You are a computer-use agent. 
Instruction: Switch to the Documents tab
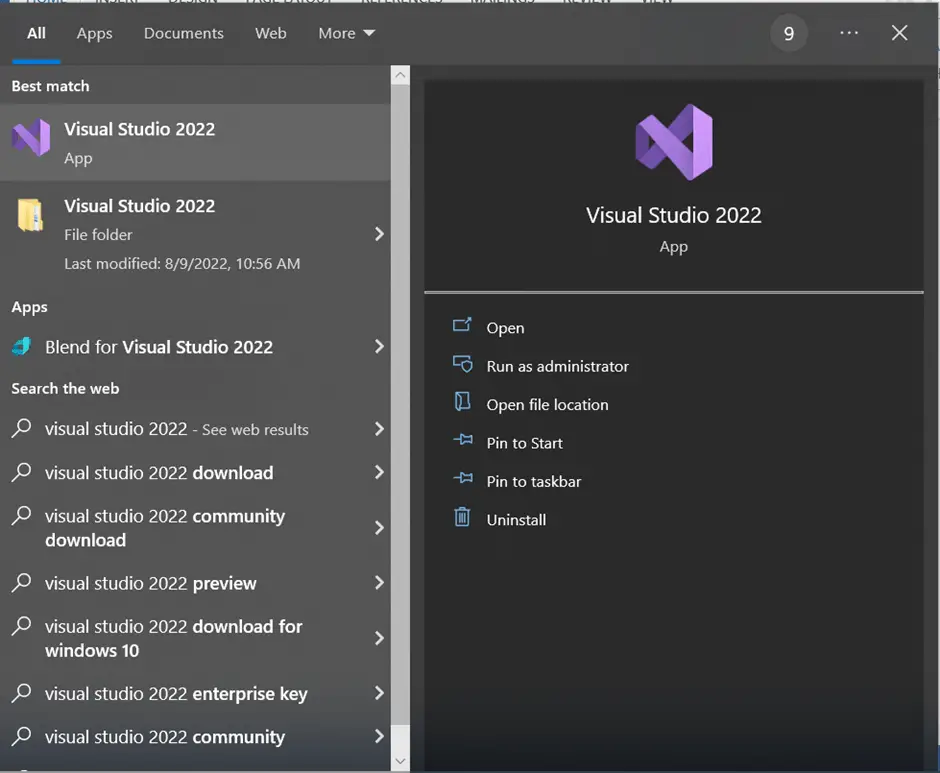[183, 33]
